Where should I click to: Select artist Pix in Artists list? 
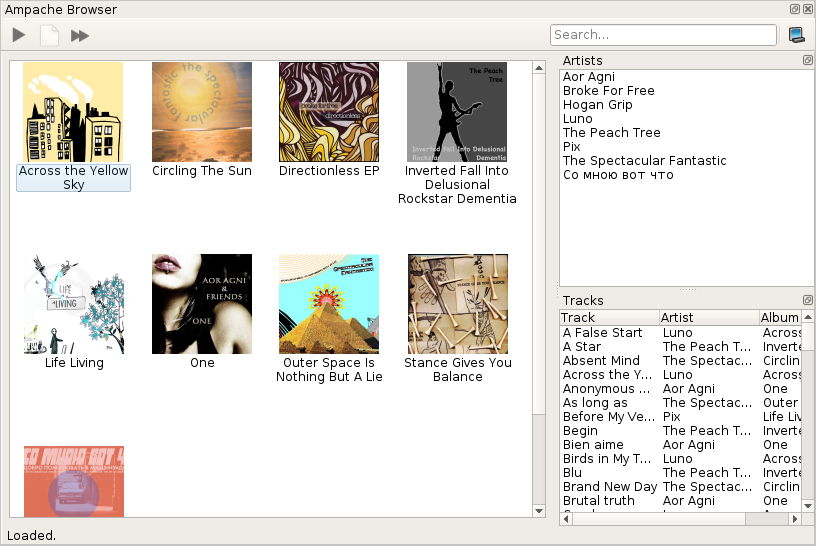pyautogui.click(x=571, y=147)
